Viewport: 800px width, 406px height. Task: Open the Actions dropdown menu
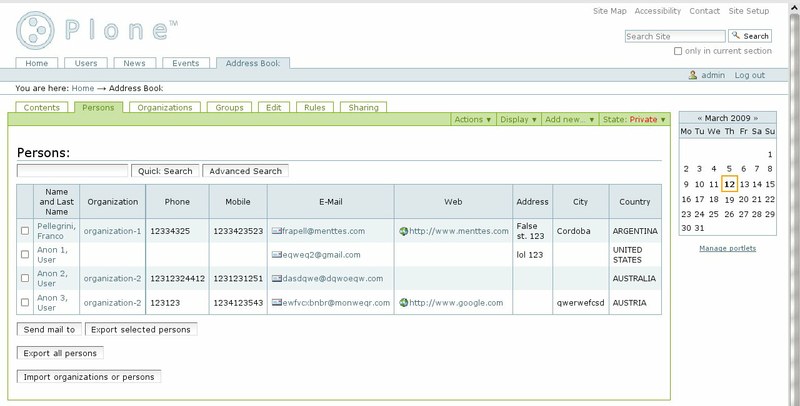[473, 119]
